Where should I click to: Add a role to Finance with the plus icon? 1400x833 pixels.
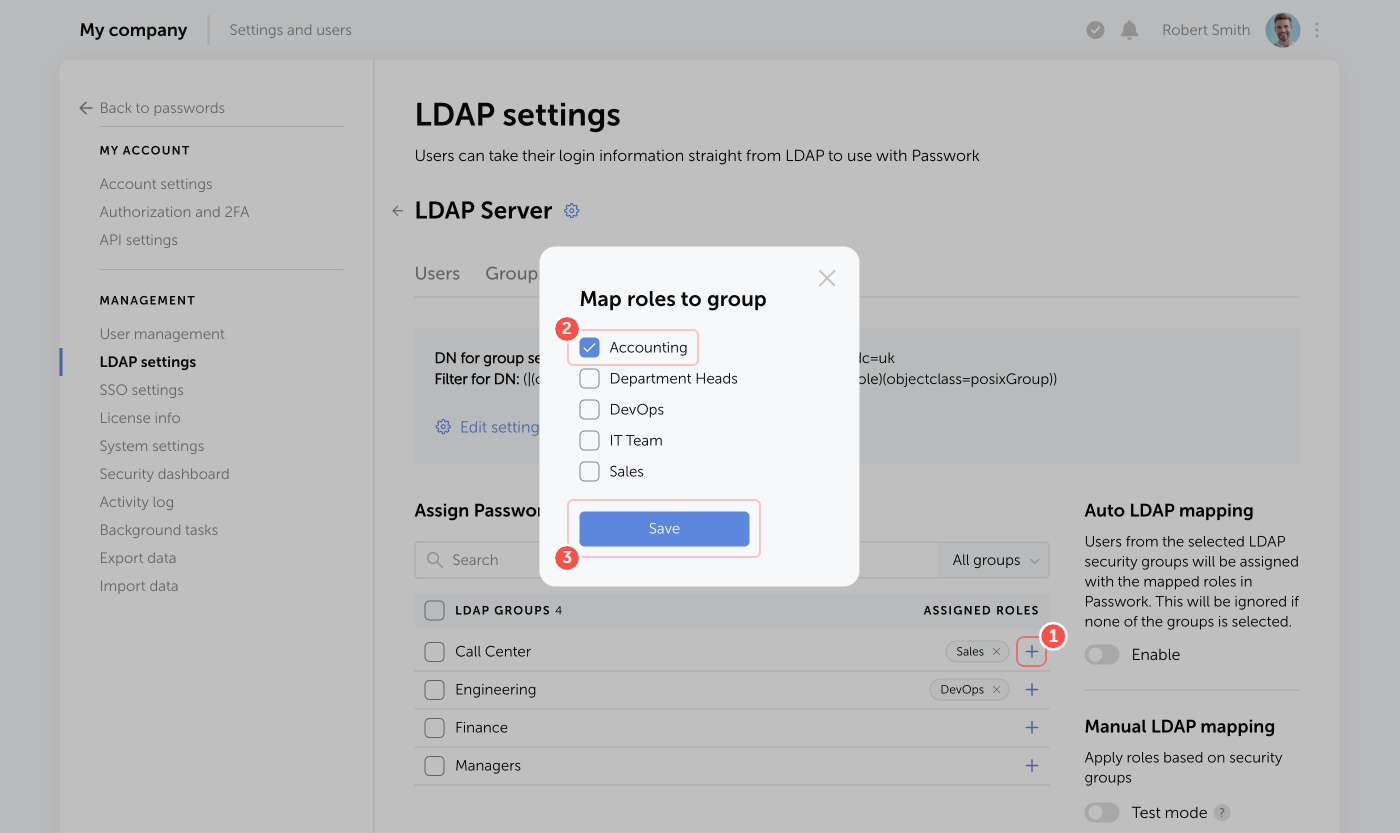pos(1031,727)
